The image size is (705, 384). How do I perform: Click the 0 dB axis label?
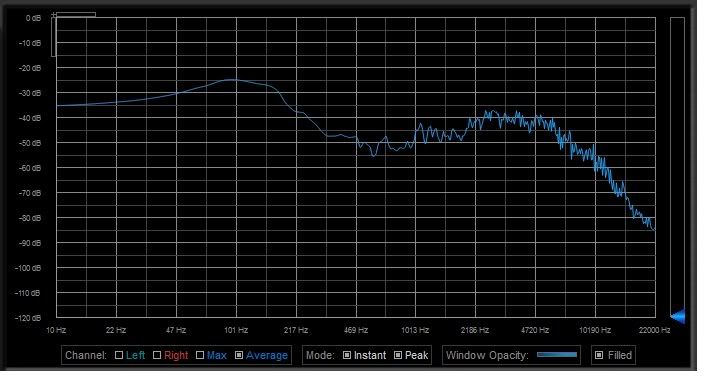33,18
